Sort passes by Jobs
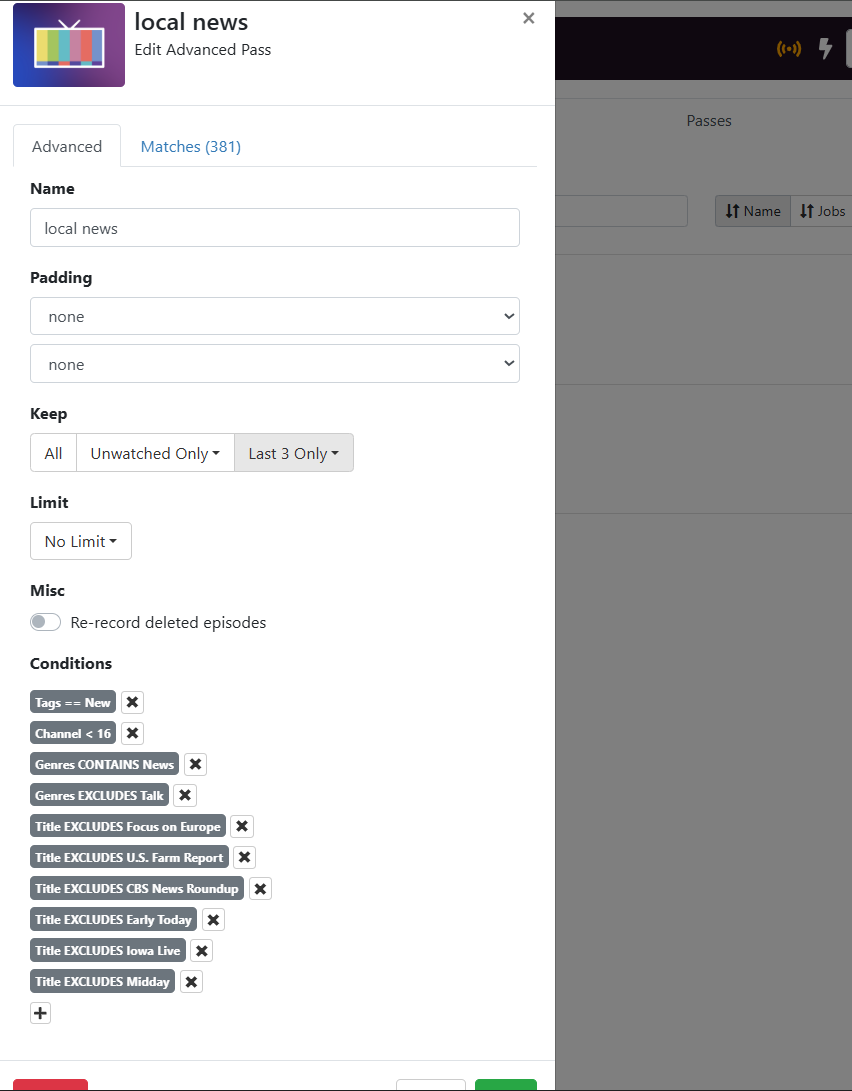This screenshot has width=852, height=1091. click(x=822, y=211)
